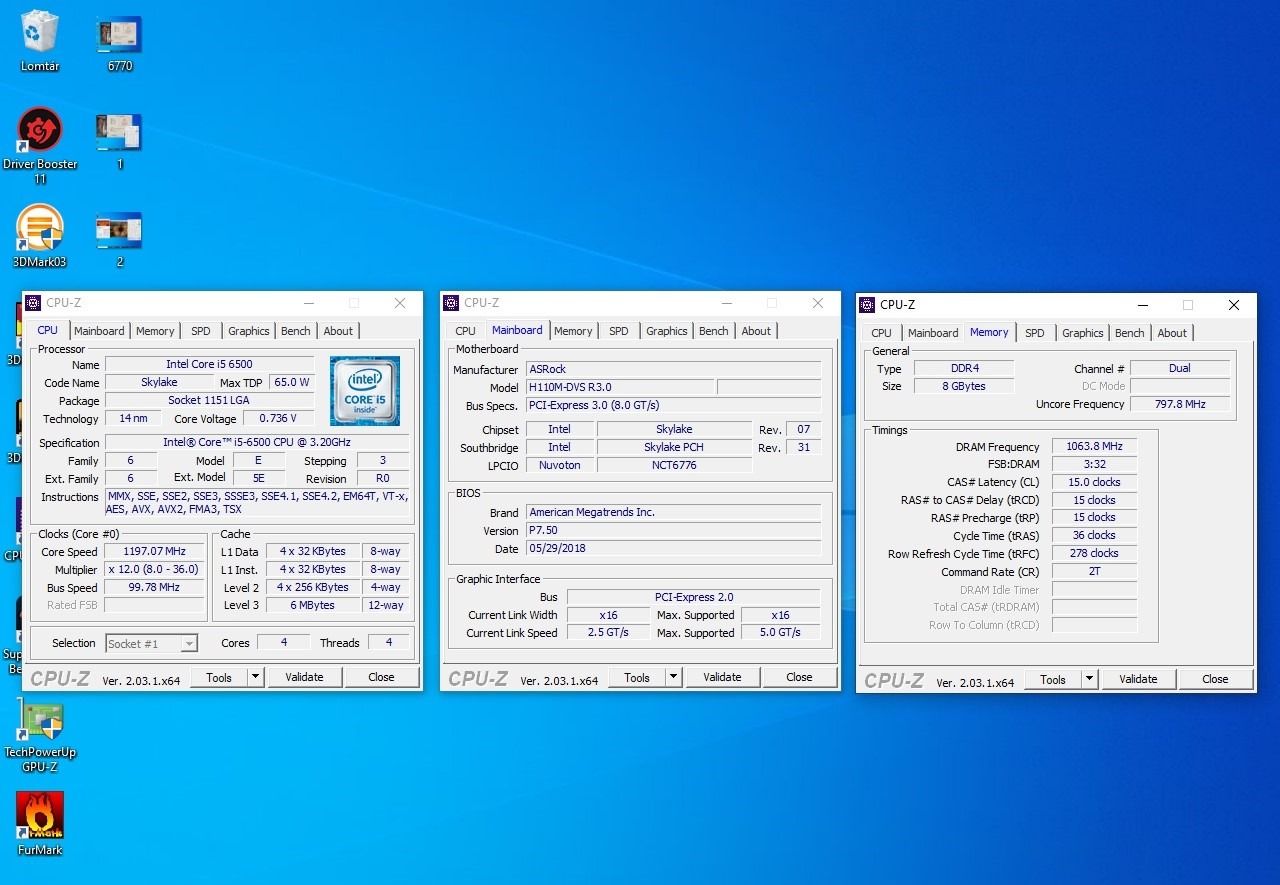This screenshot has width=1280, height=885.
Task: Click Validate in the Memory window
Action: pos(1139,679)
